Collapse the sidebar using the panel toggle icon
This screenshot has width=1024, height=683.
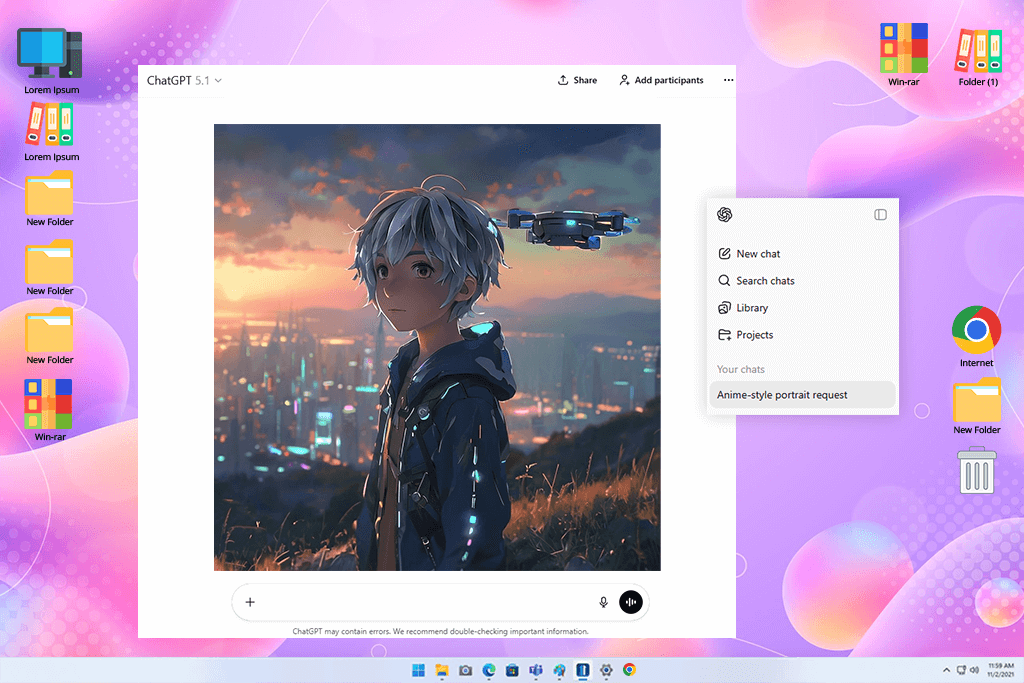coord(880,215)
